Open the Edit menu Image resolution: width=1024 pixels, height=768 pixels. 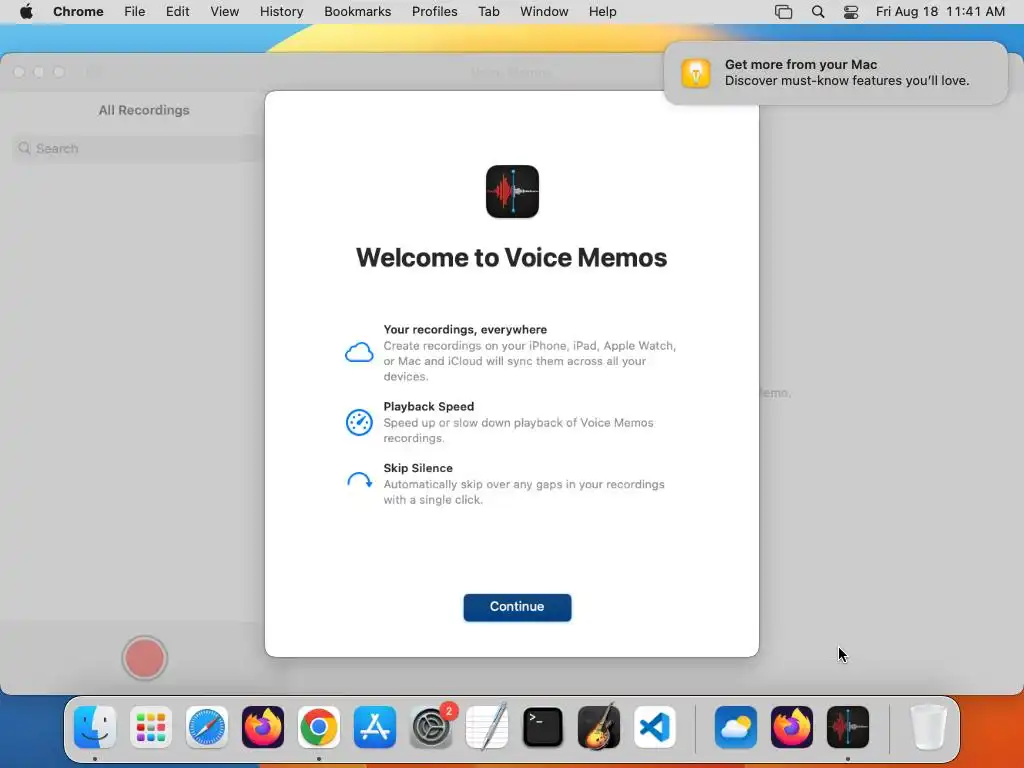pos(178,12)
